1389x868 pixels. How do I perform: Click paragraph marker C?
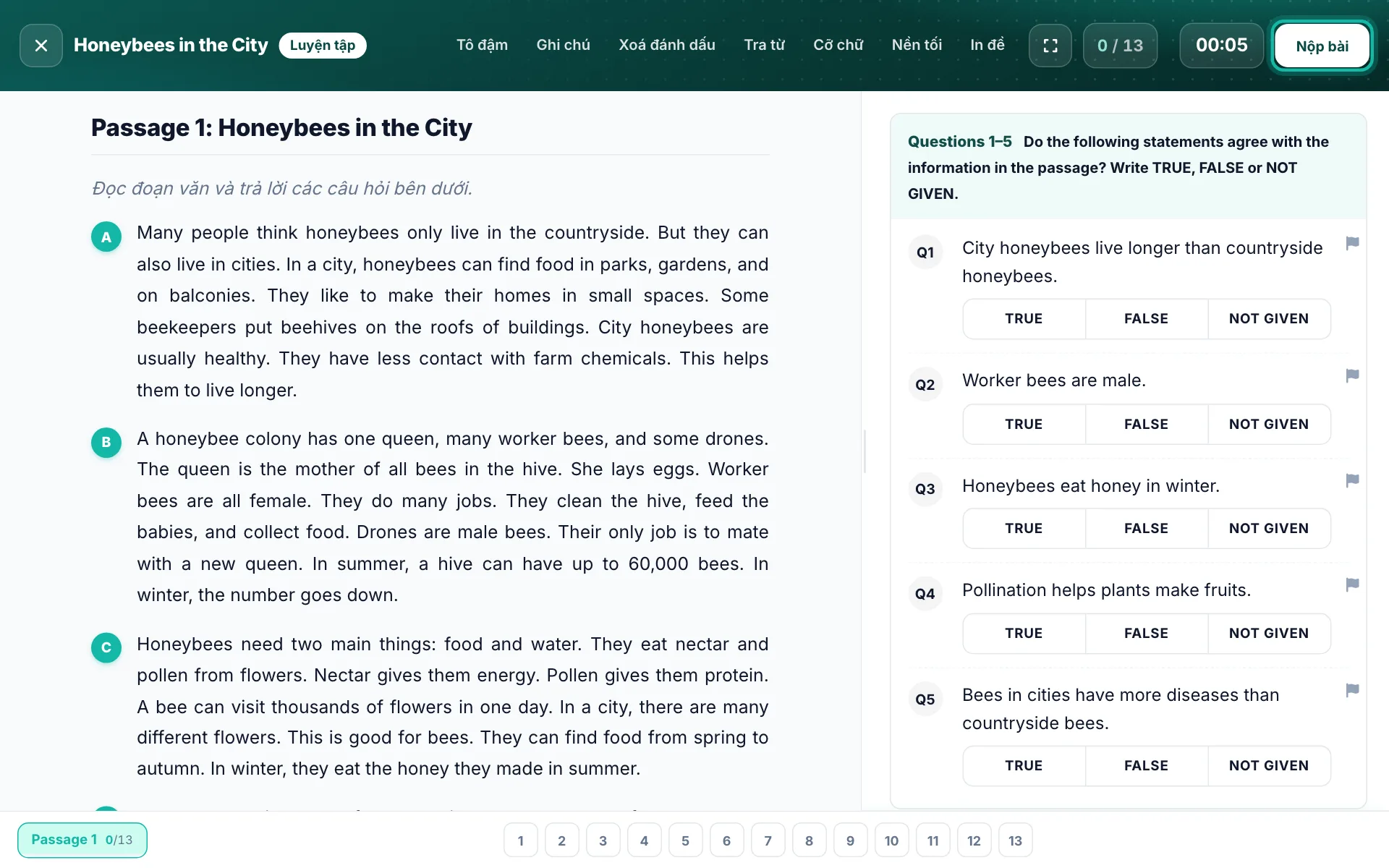point(106,647)
